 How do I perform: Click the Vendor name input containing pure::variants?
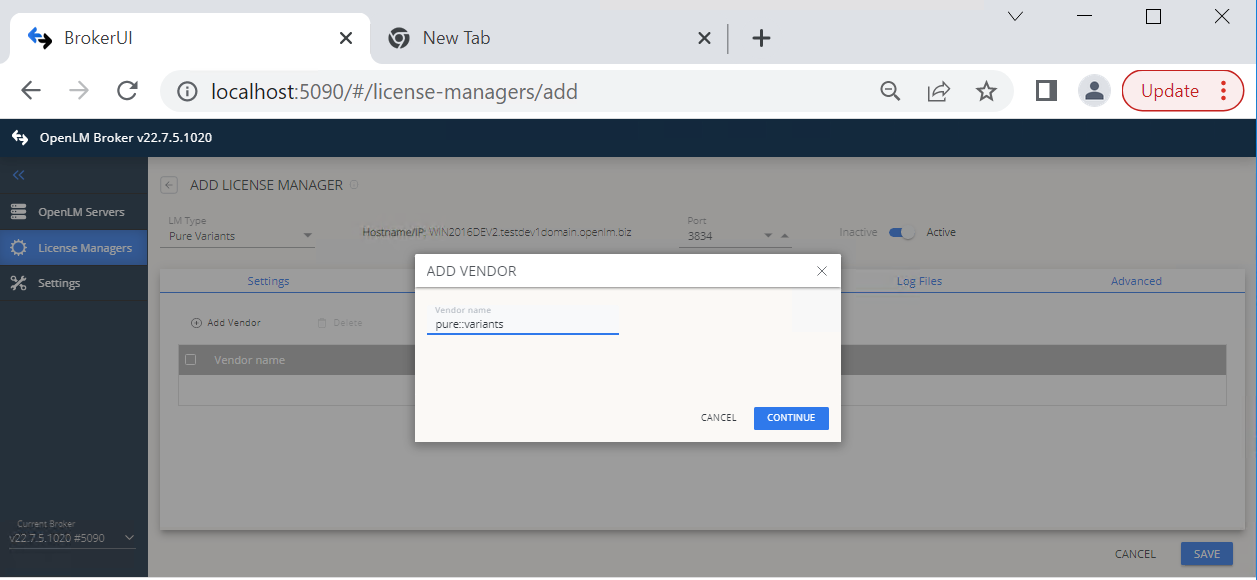[522, 323]
